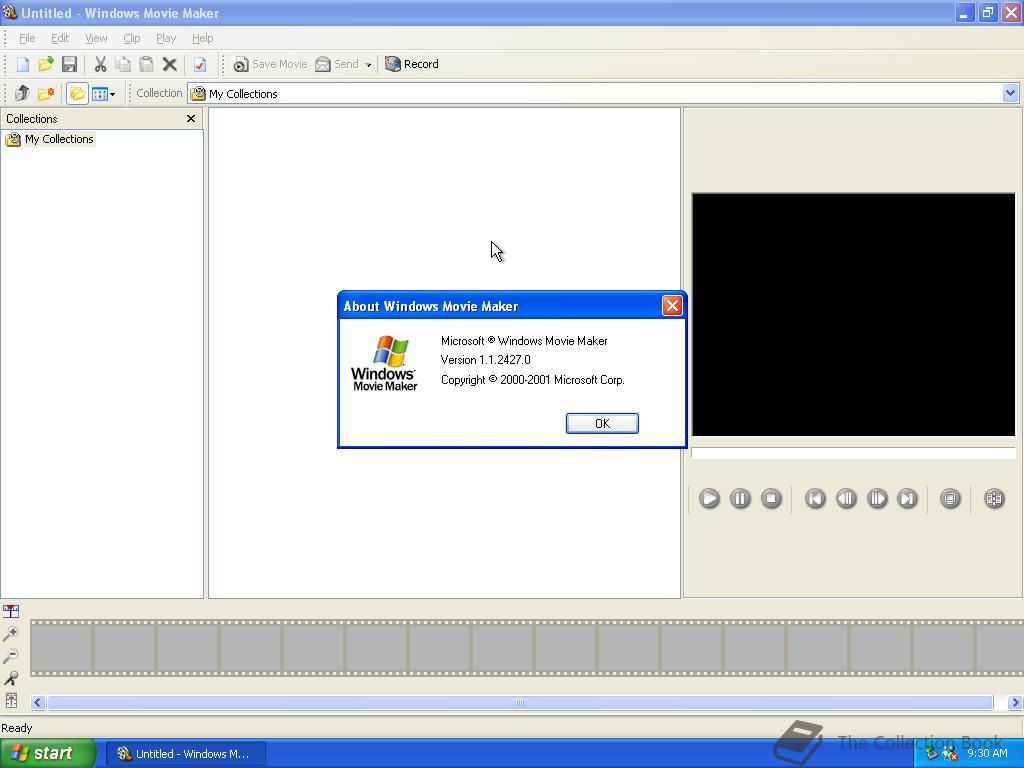The height and width of the screenshot is (768, 1024).
Task: Open a project with the folder icon
Action: pyautogui.click(x=46, y=64)
